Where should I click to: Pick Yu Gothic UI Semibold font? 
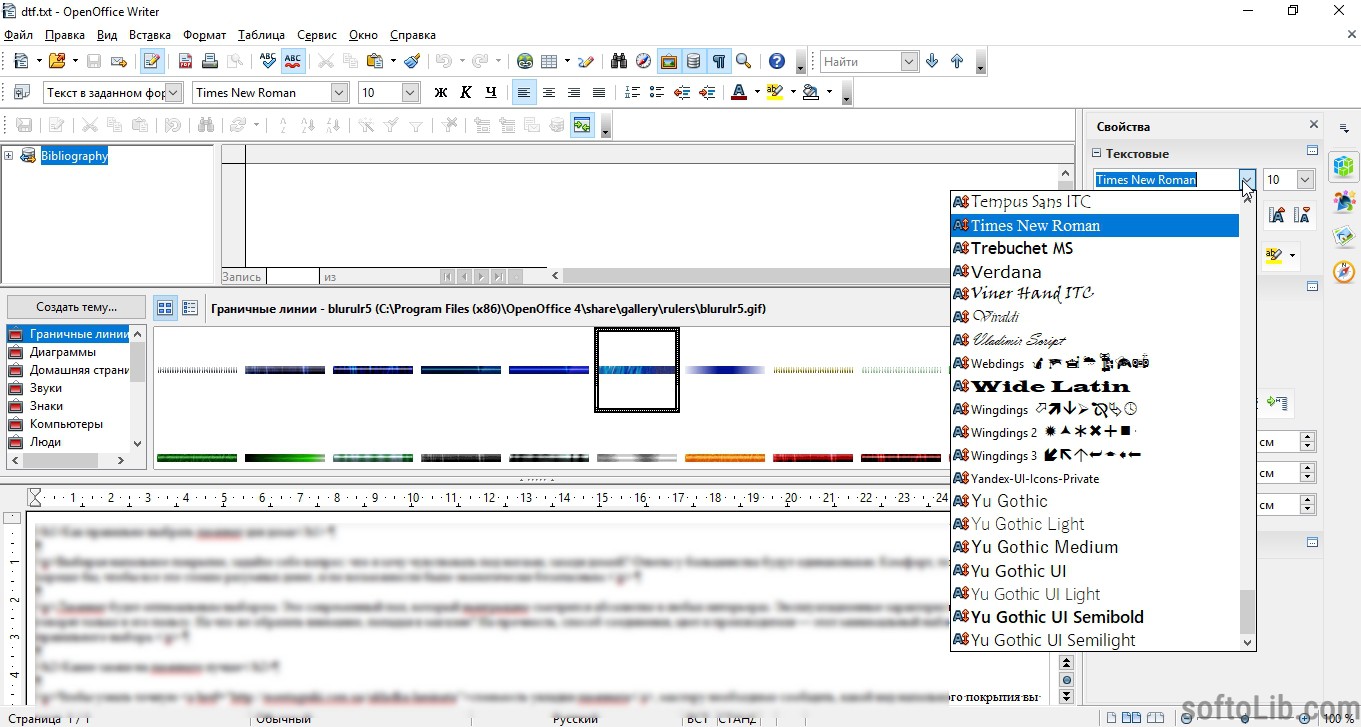[1095, 617]
